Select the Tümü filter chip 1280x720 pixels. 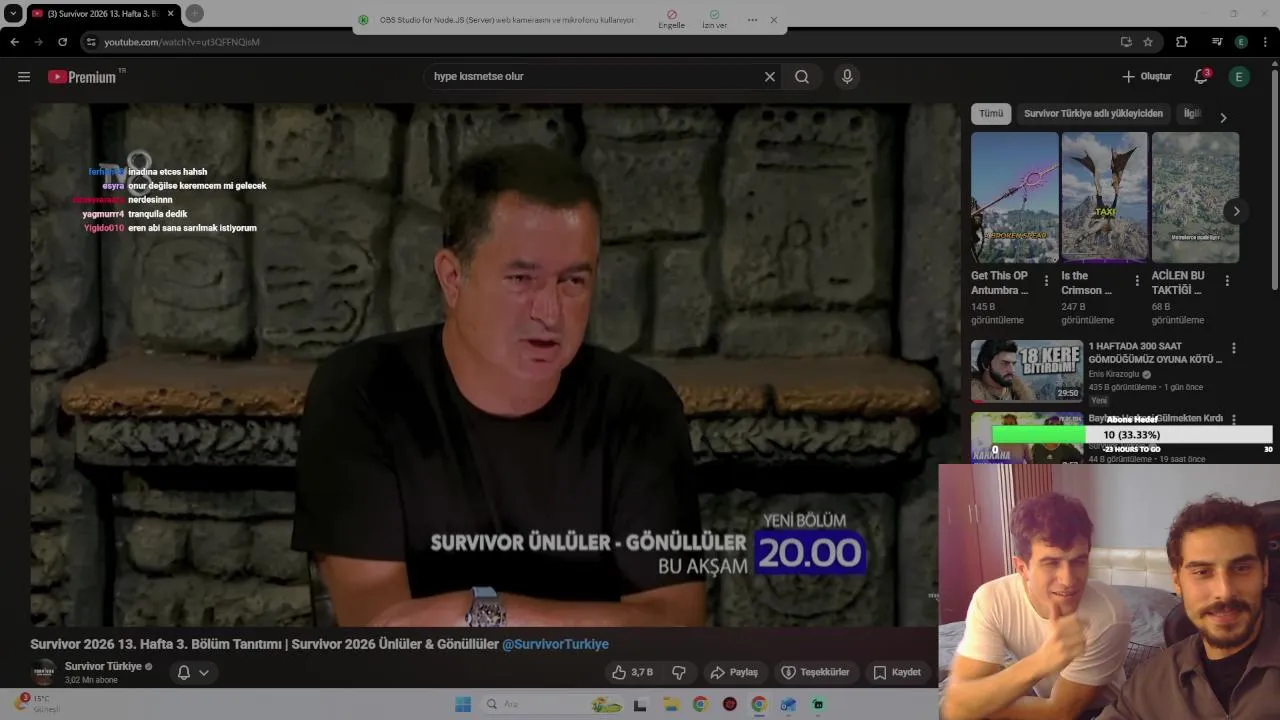coord(991,114)
